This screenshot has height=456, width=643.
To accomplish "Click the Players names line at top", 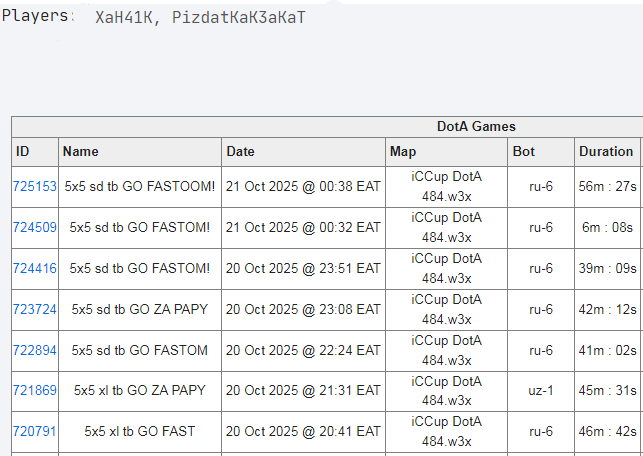I will click(200, 18).
